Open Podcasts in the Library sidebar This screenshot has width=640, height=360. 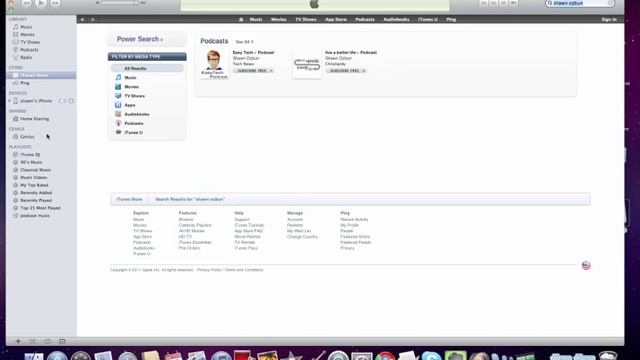tap(29, 50)
